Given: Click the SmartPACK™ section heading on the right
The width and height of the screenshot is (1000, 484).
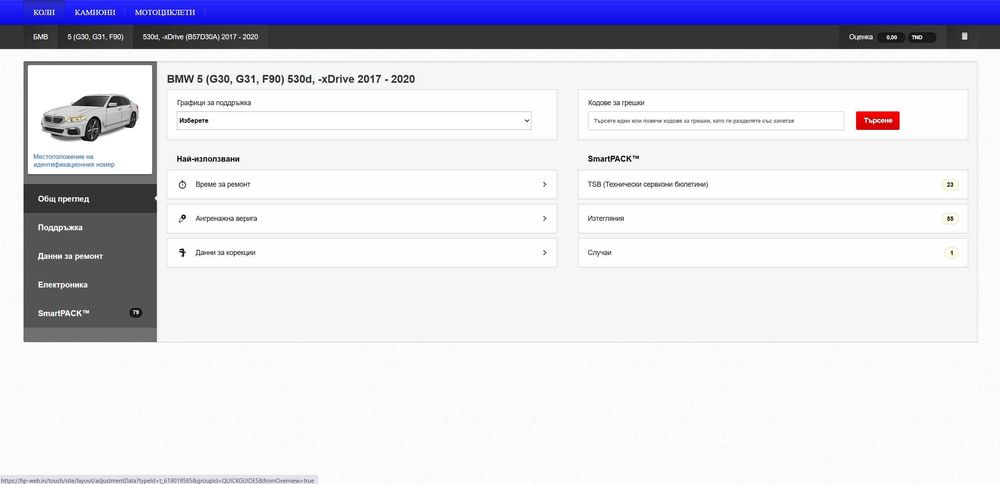Looking at the screenshot, I should click(614, 159).
